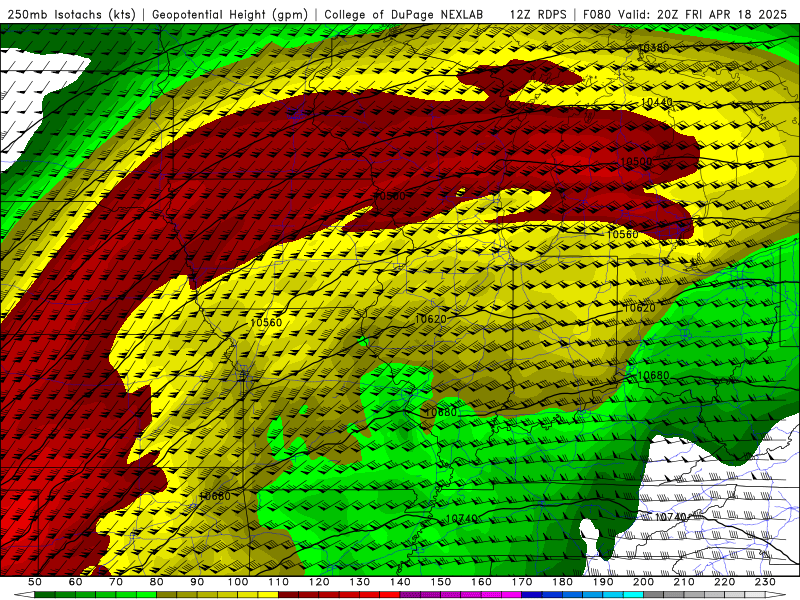
Task: Click the 110 value on the colorbar scale
Action: [x=279, y=582]
